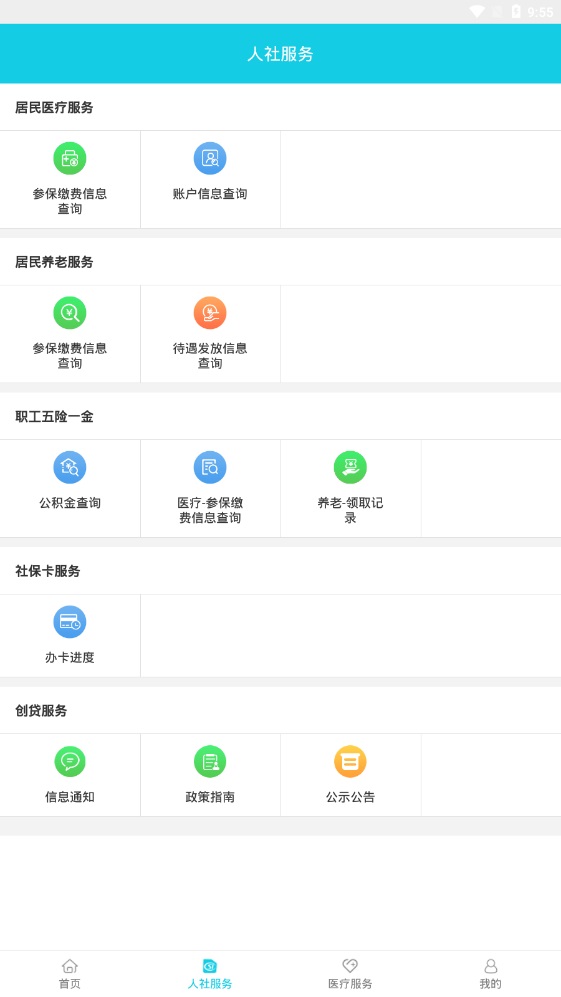The width and height of the screenshot is (561, 997).
Task: Click the 社保卡服务 section title
Action: pyautogui.click(x=48, y=572)
